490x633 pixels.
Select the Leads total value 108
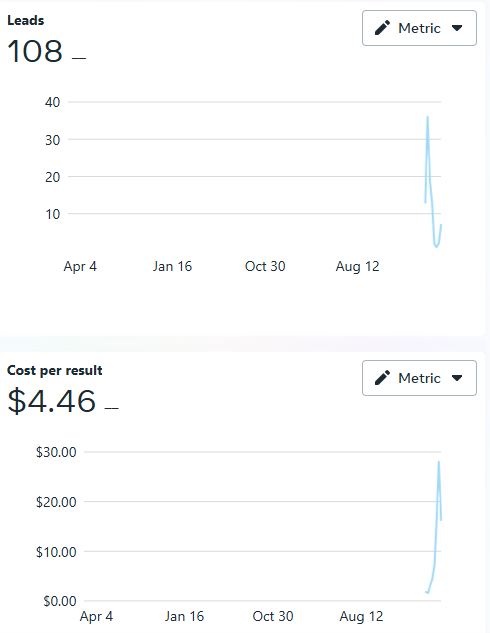click(x=35, y=51)
